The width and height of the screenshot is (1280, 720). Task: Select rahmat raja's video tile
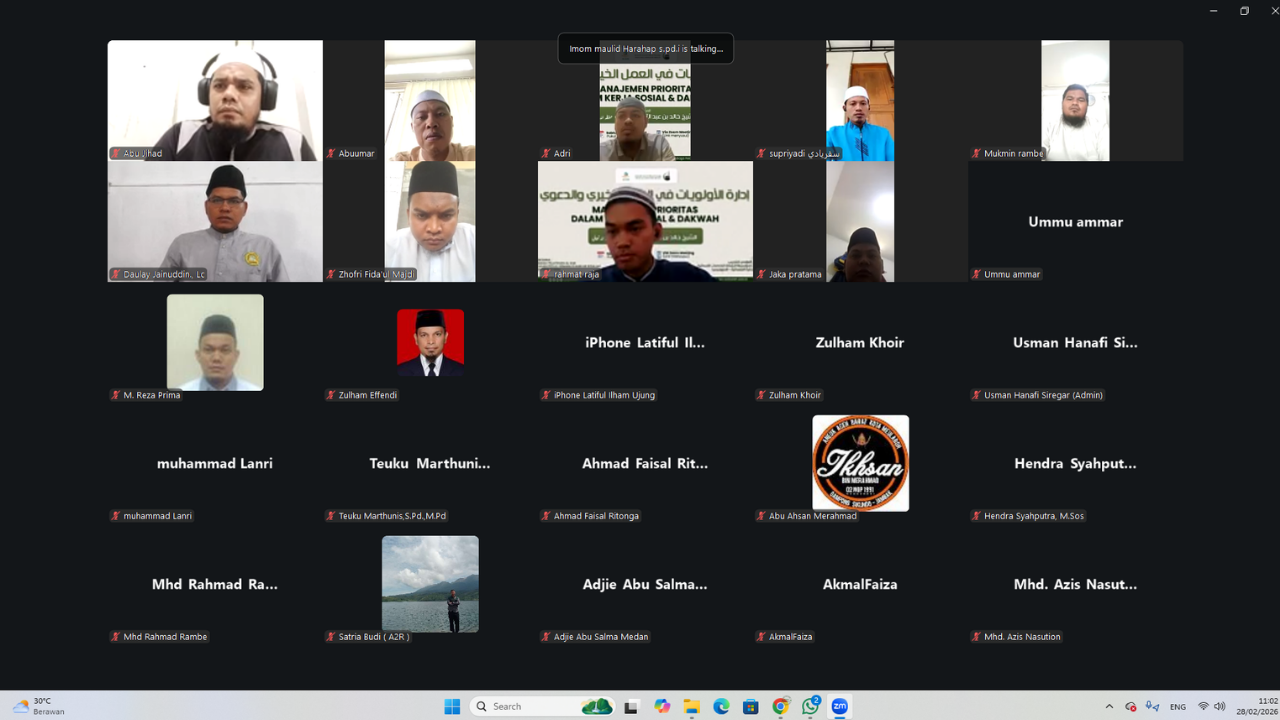(x=645, y=221)
